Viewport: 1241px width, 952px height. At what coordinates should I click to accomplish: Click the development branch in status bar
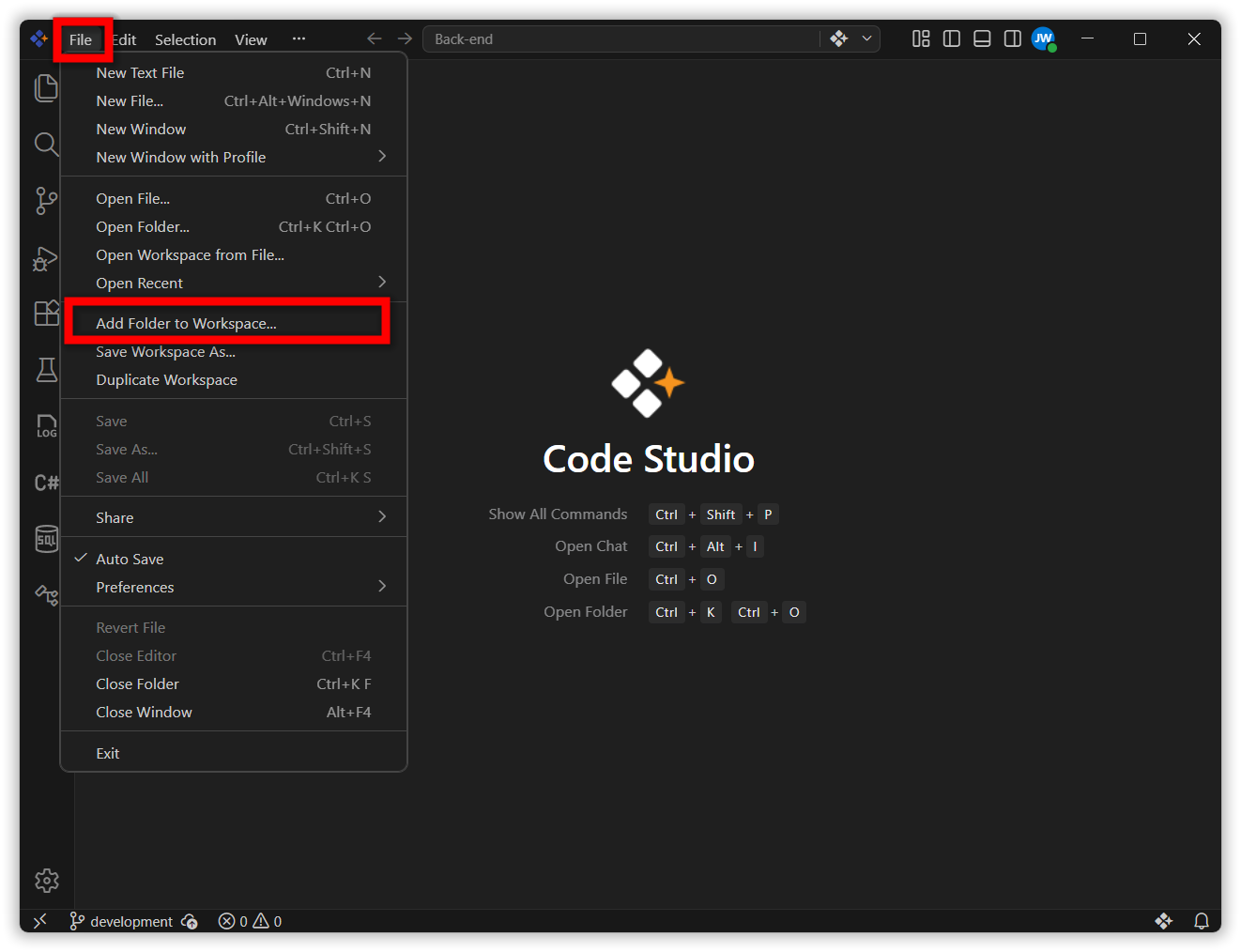(x=121, y=921)
